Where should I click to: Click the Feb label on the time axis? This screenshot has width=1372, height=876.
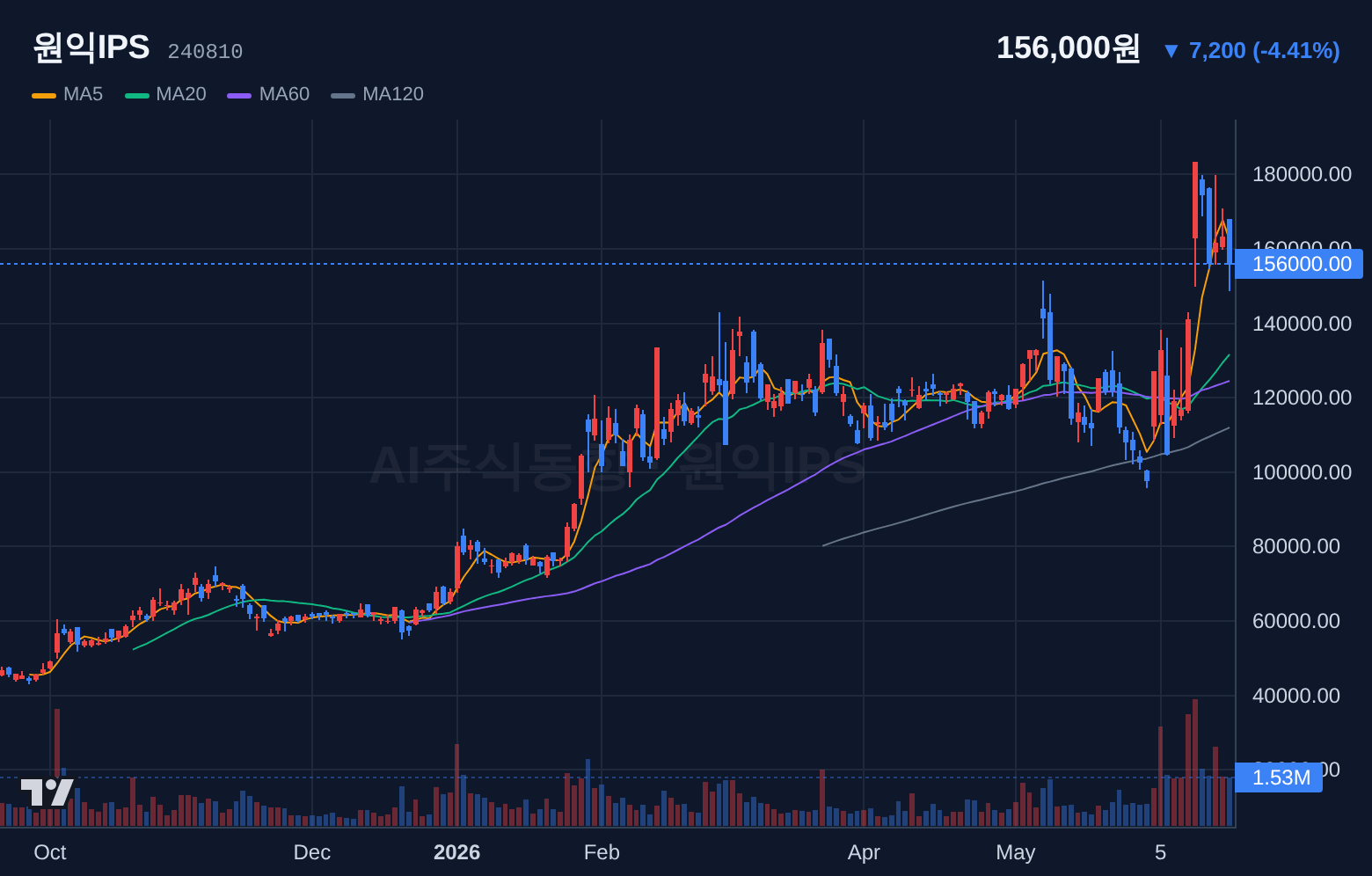[x=602, y=852]
